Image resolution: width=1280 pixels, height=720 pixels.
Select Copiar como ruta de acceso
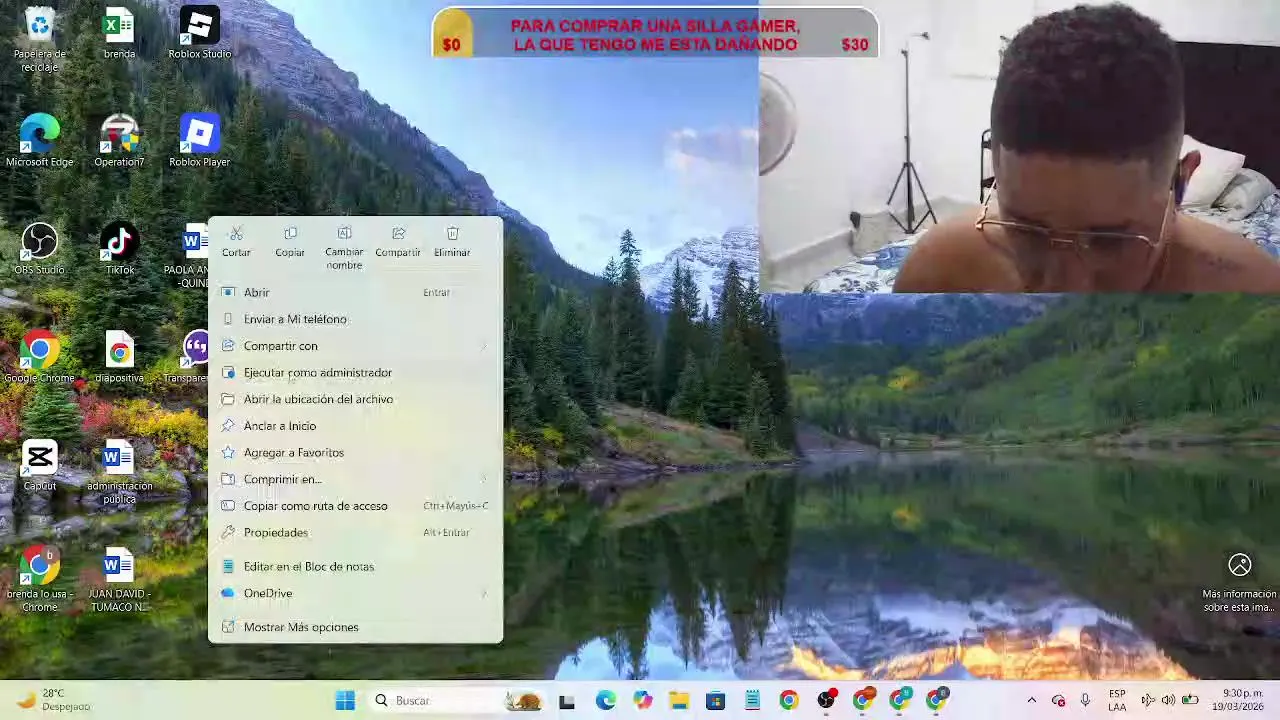coord(355,506)
